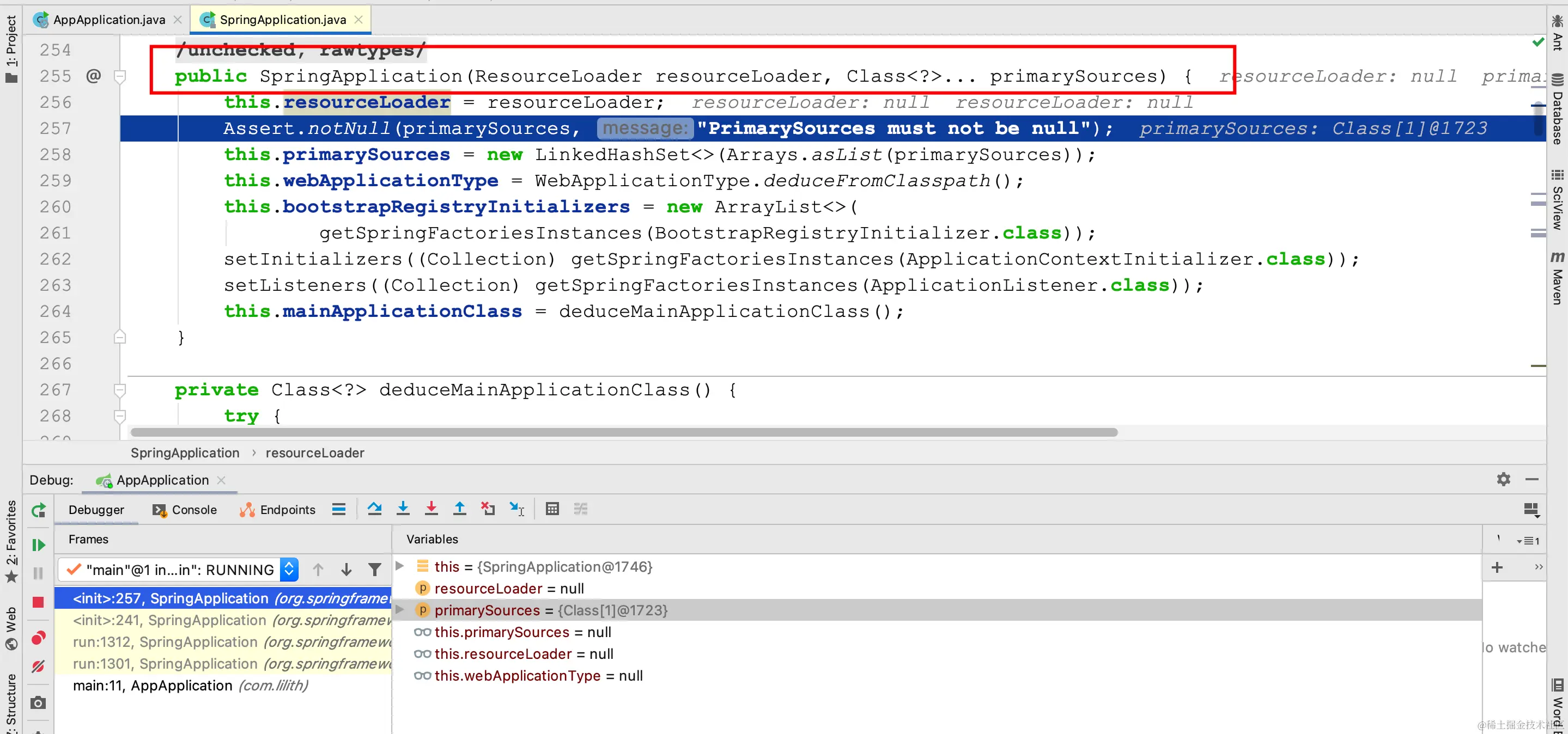Stop the debug session with red square
Image resolution: width=1568 pixels, height=734 pixels.
click(x=38, y=602)
